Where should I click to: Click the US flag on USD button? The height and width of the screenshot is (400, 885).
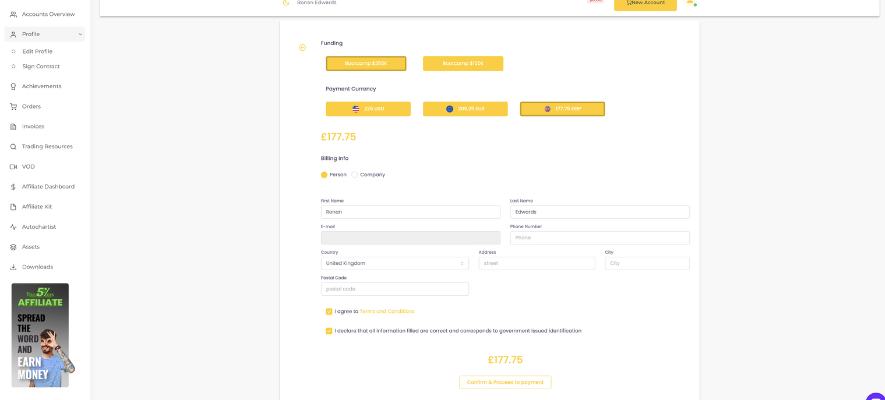pos(356,109)
